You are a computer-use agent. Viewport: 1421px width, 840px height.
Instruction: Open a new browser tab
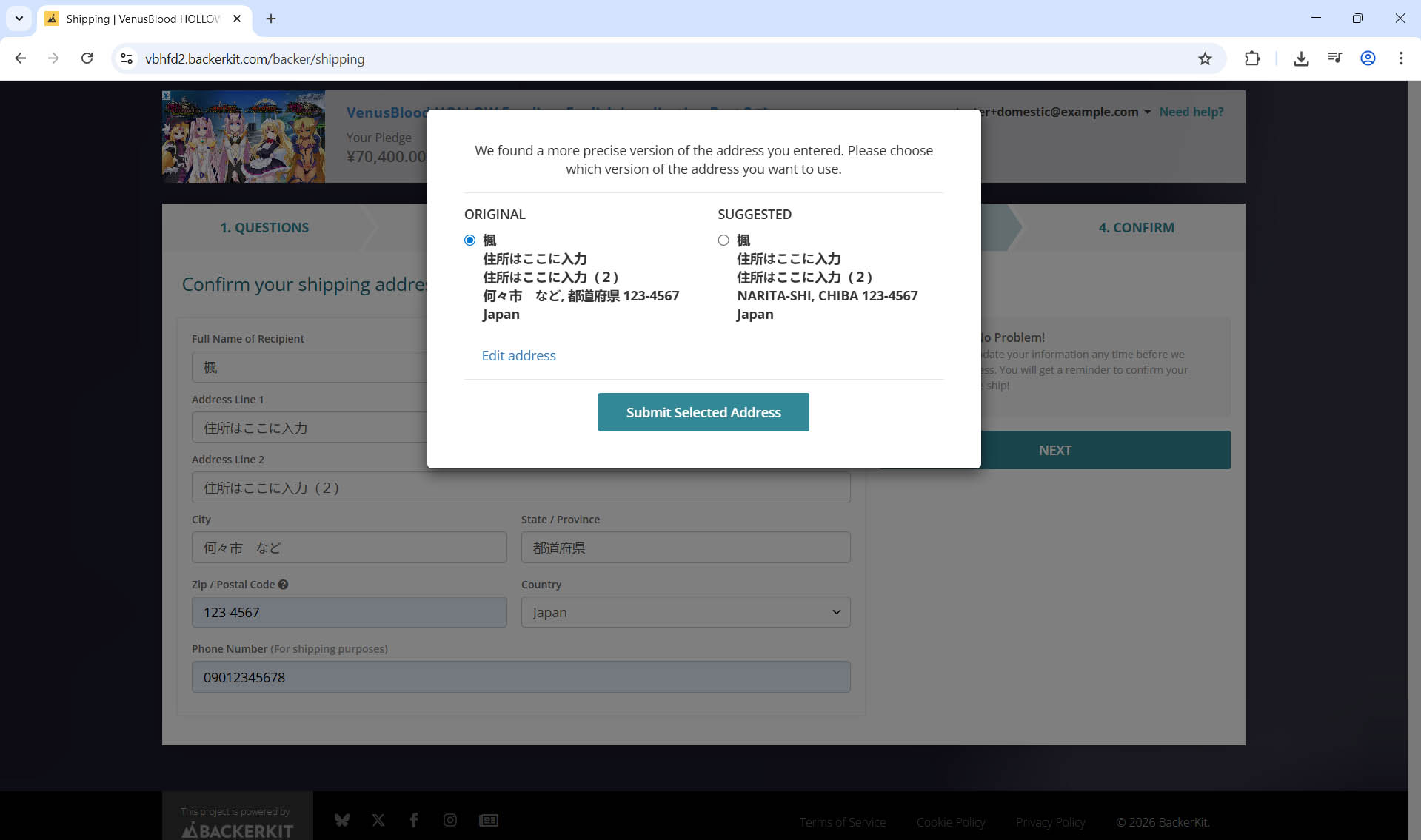pyautogui.click(x=271, y=19)
